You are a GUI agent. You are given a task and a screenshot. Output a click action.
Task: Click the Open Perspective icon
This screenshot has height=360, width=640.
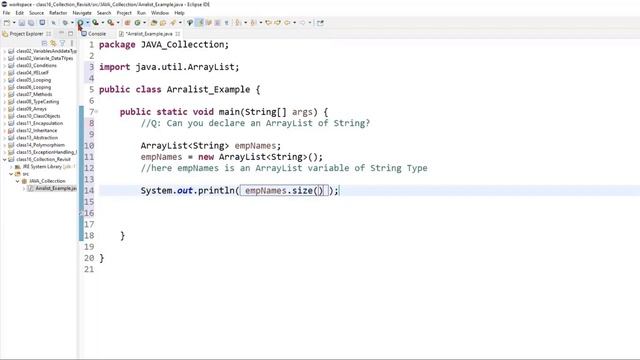pyautogui.click(x=320, y=23)
